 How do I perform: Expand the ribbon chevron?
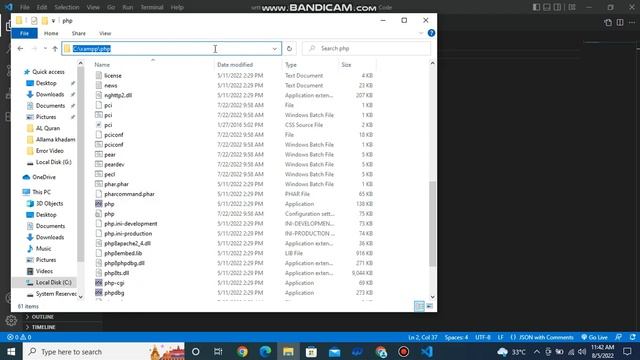421,33
